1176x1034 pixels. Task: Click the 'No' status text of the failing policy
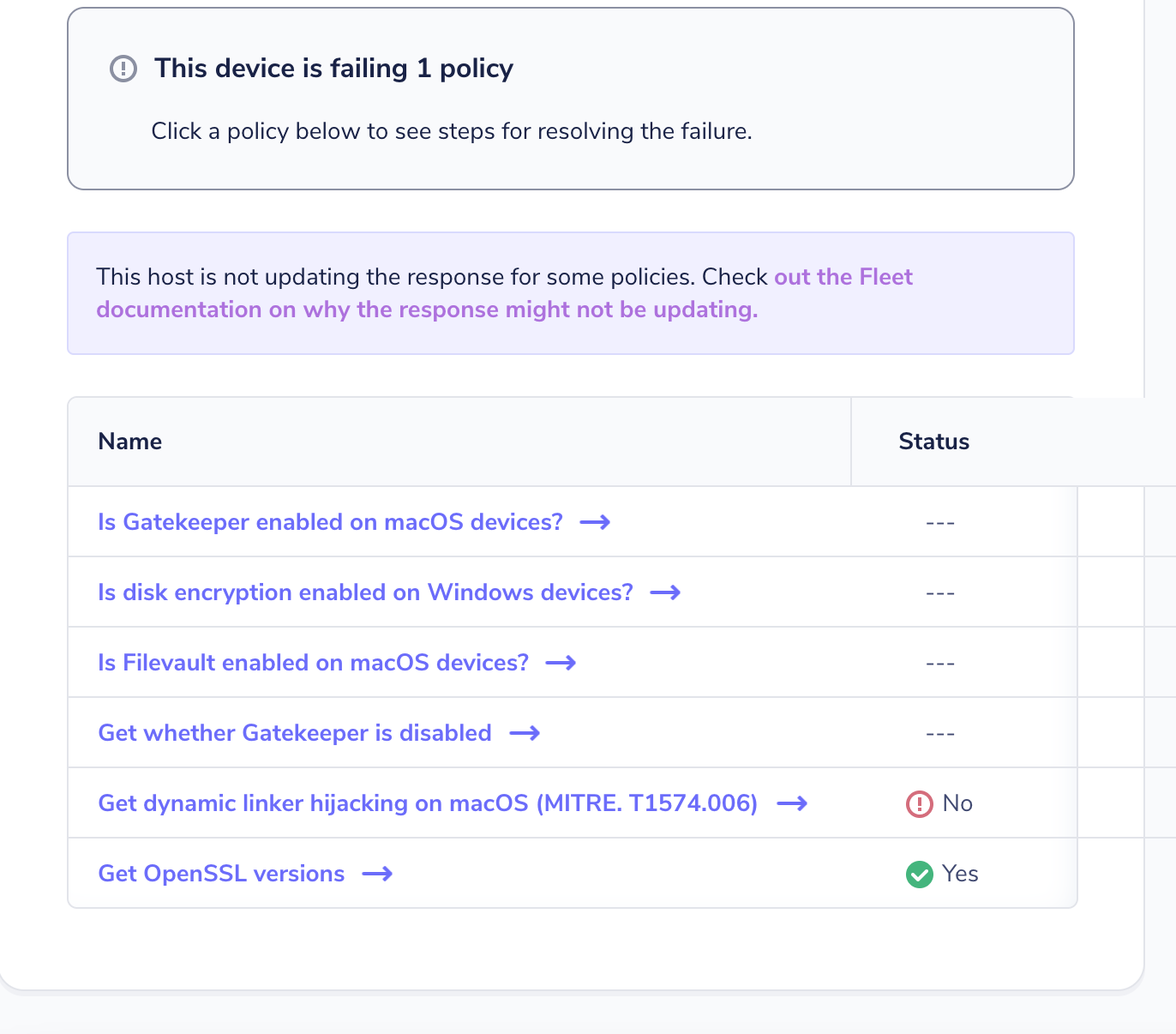[957, 804]
